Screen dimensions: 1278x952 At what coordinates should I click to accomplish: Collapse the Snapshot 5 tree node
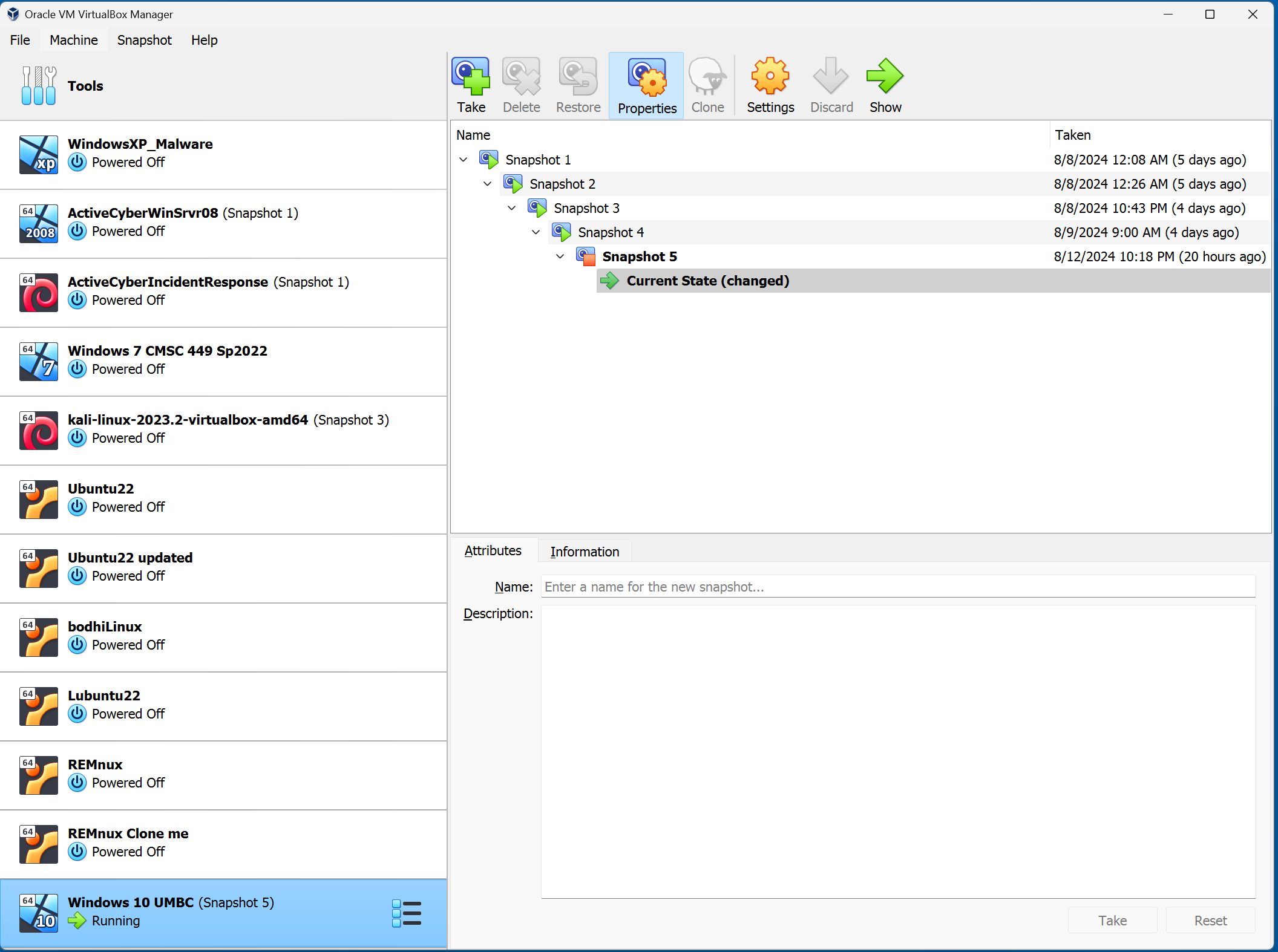[x=560, y=256]
